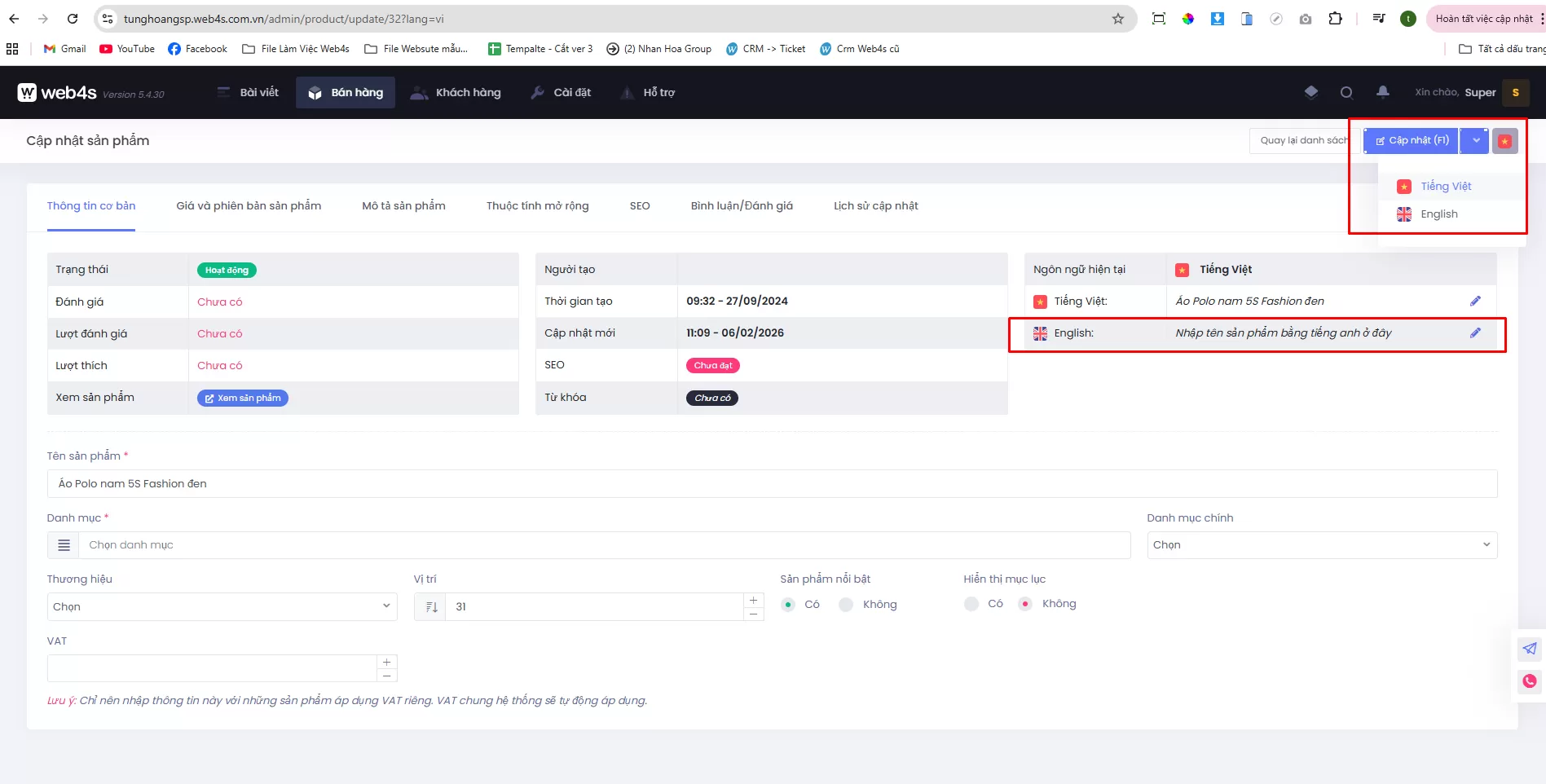1546x784 pixels.
Task: Click the Xem sản phẩm button
Action: [x=243, y=399]
